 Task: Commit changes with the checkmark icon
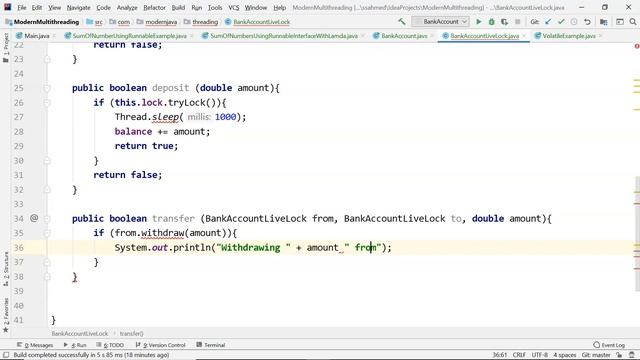561,22
